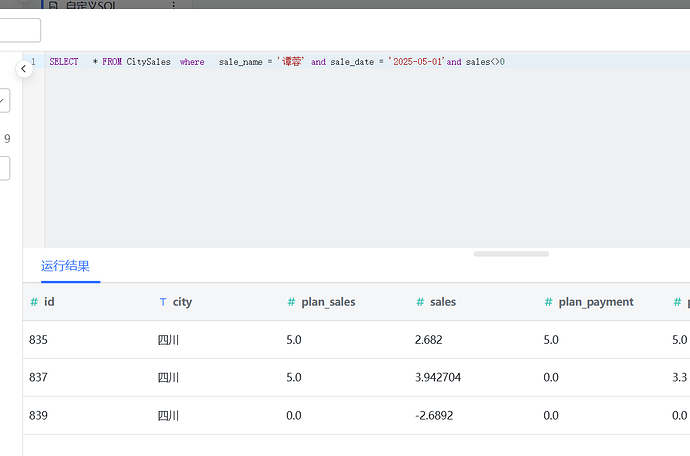Select the id cell 835

pyautogui.click(x=38, y=340)
